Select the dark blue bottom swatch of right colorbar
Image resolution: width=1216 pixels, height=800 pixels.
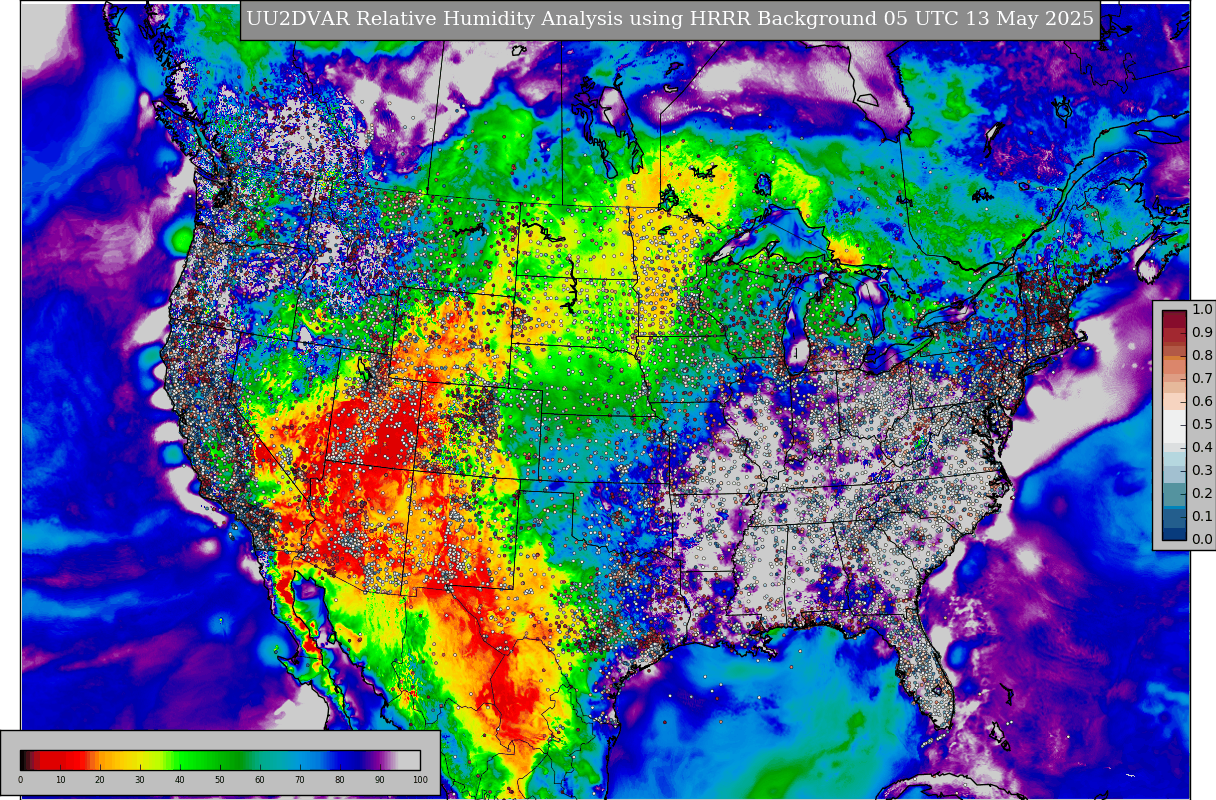pos(1174,534)
